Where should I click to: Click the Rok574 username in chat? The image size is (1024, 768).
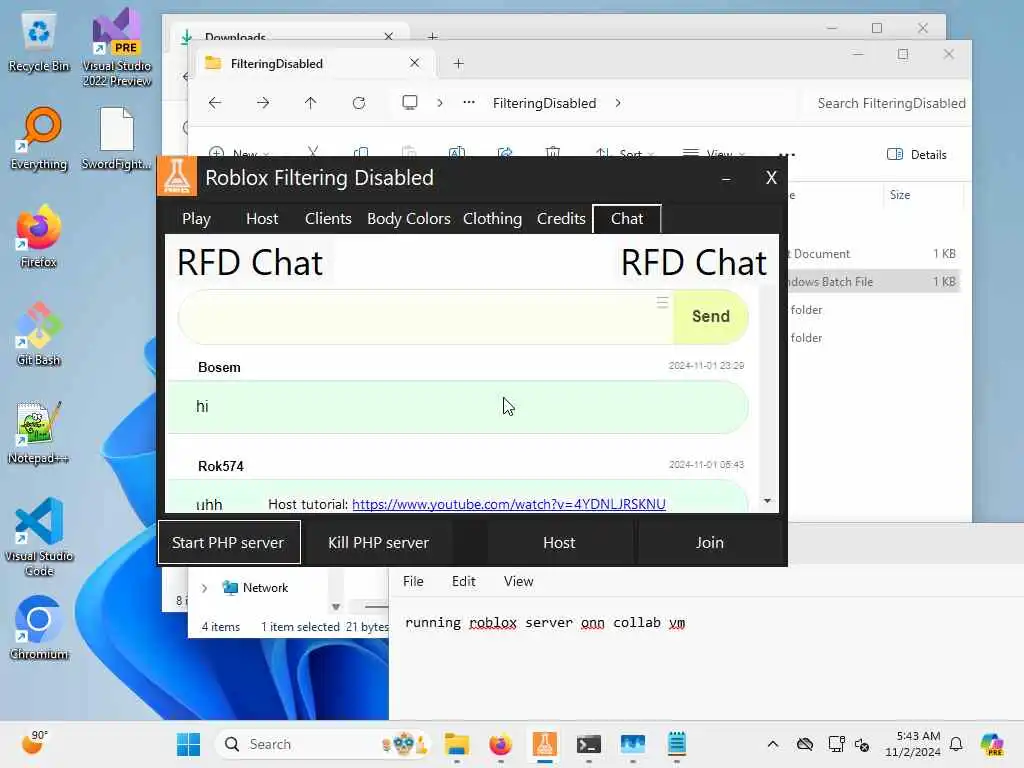tap(221, 466)
